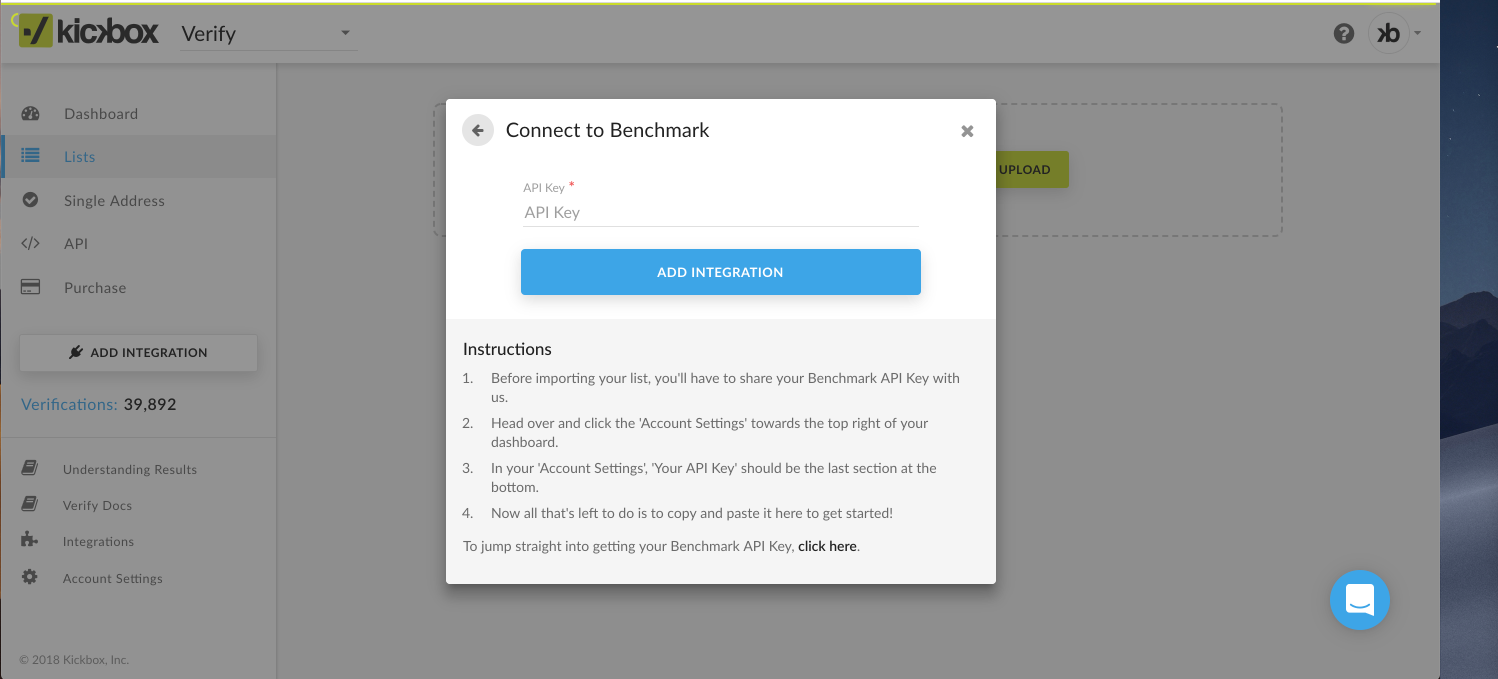
Task: Click the kb account avatar
Action: pyautogui.click(x=1388, y=33)
